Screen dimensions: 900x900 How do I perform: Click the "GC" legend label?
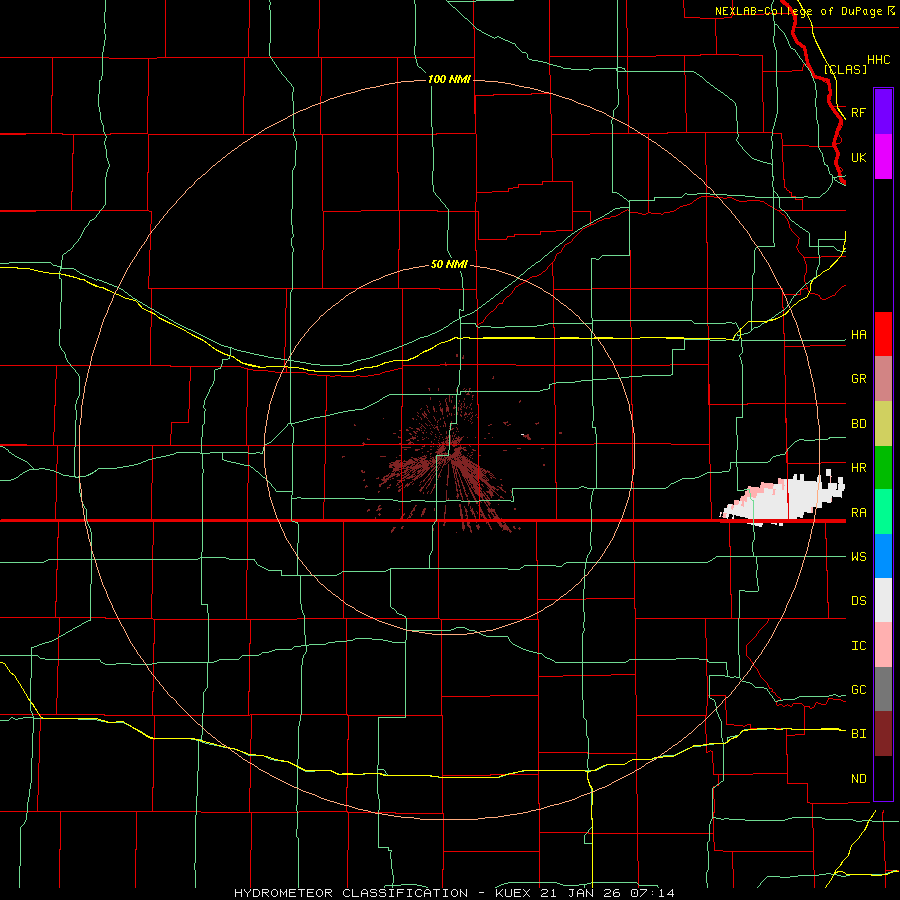(858, 690)
